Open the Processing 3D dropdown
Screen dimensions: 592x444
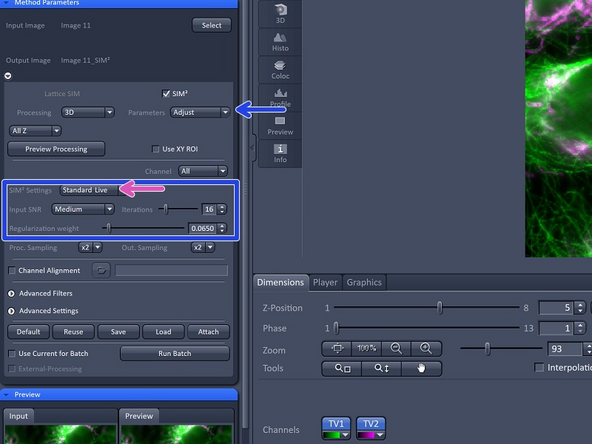[87, 113]
